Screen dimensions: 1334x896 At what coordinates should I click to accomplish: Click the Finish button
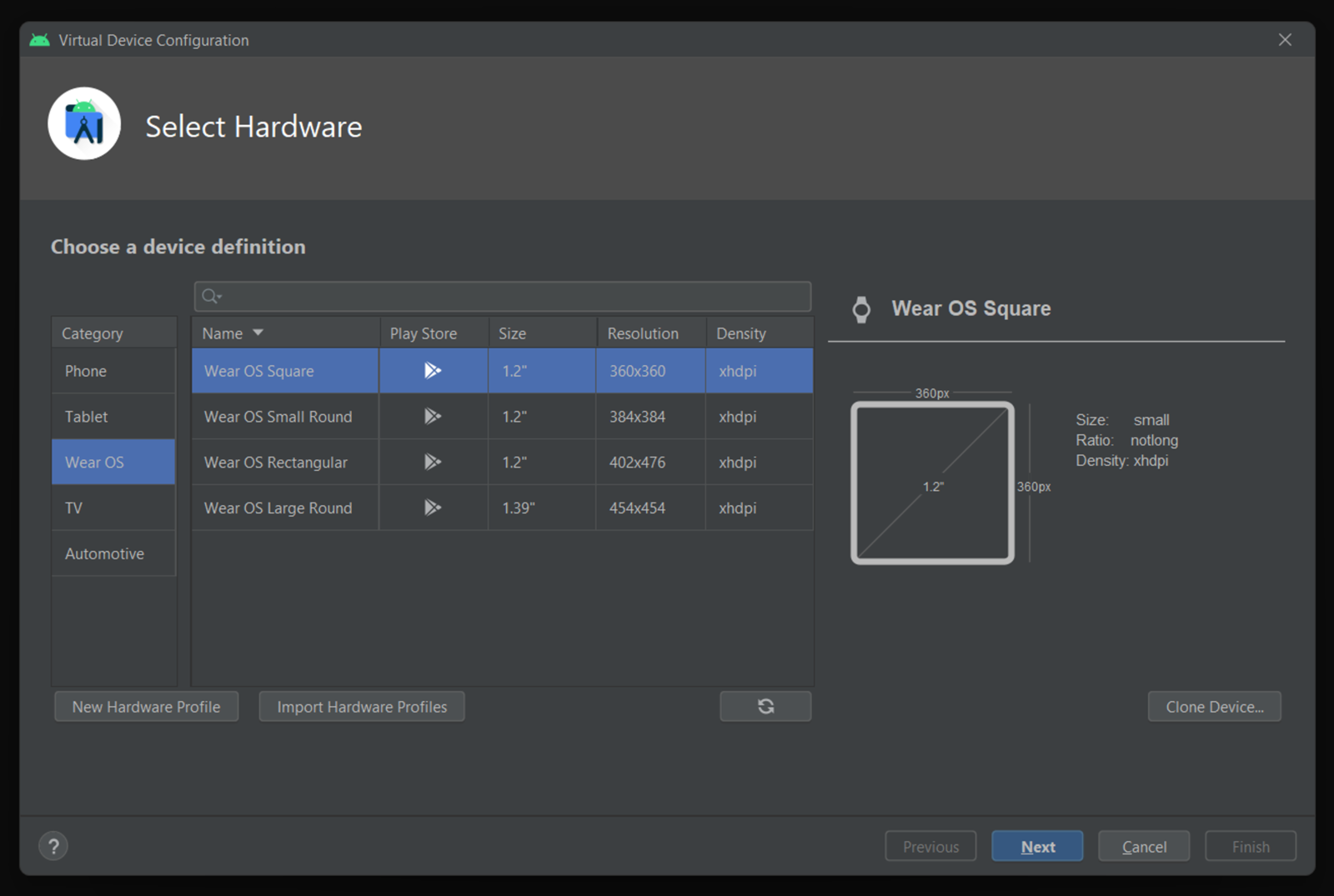1251,846
